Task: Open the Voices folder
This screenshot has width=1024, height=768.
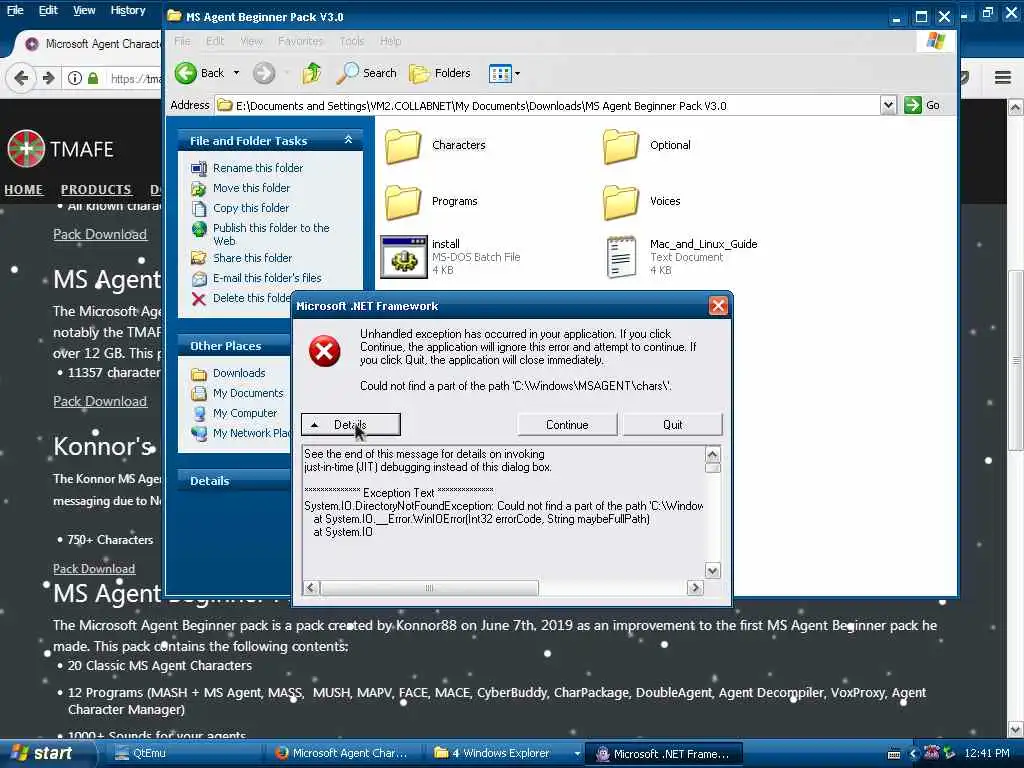Action: 620,202
